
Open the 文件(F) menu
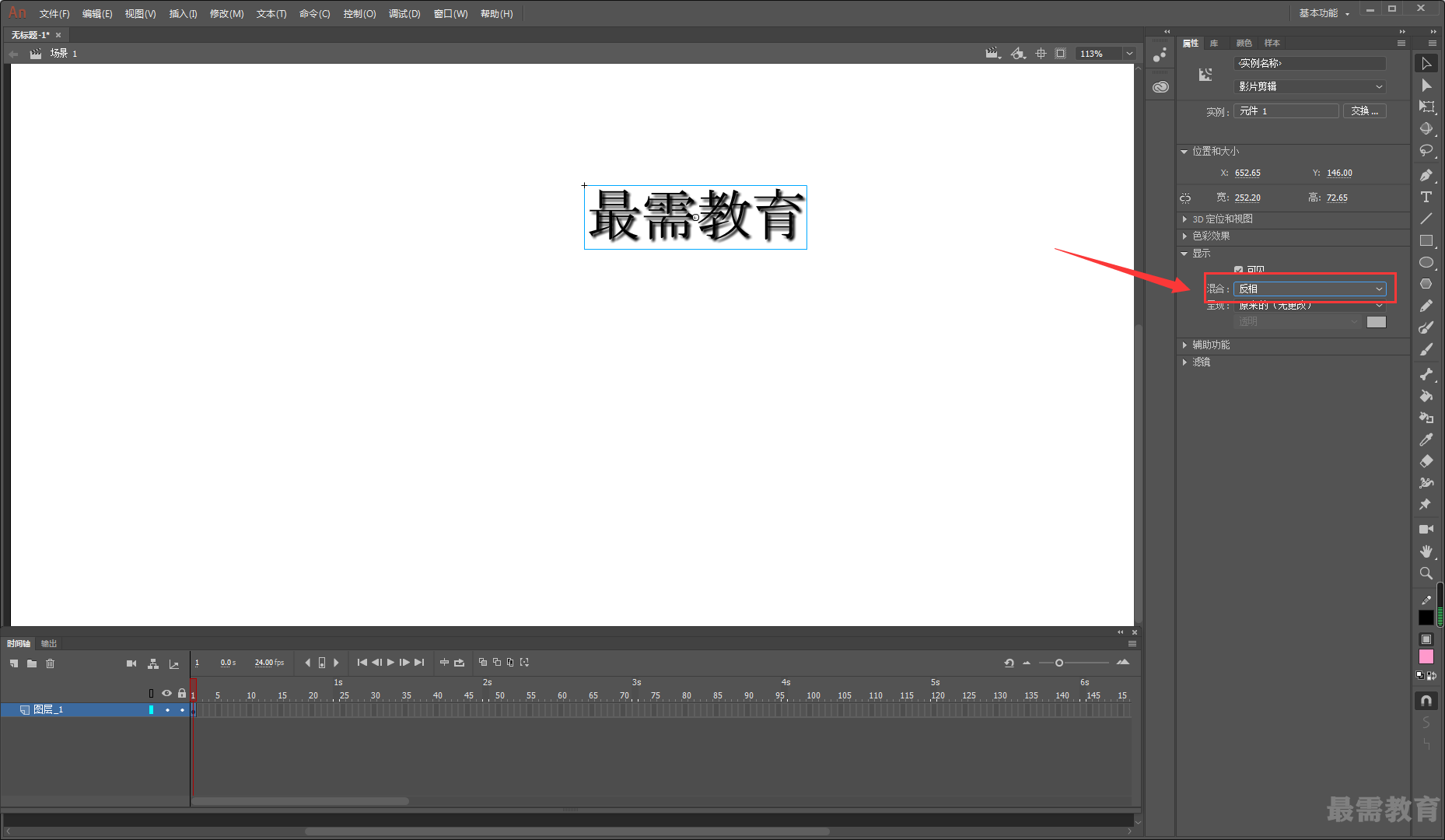[54, 14]
